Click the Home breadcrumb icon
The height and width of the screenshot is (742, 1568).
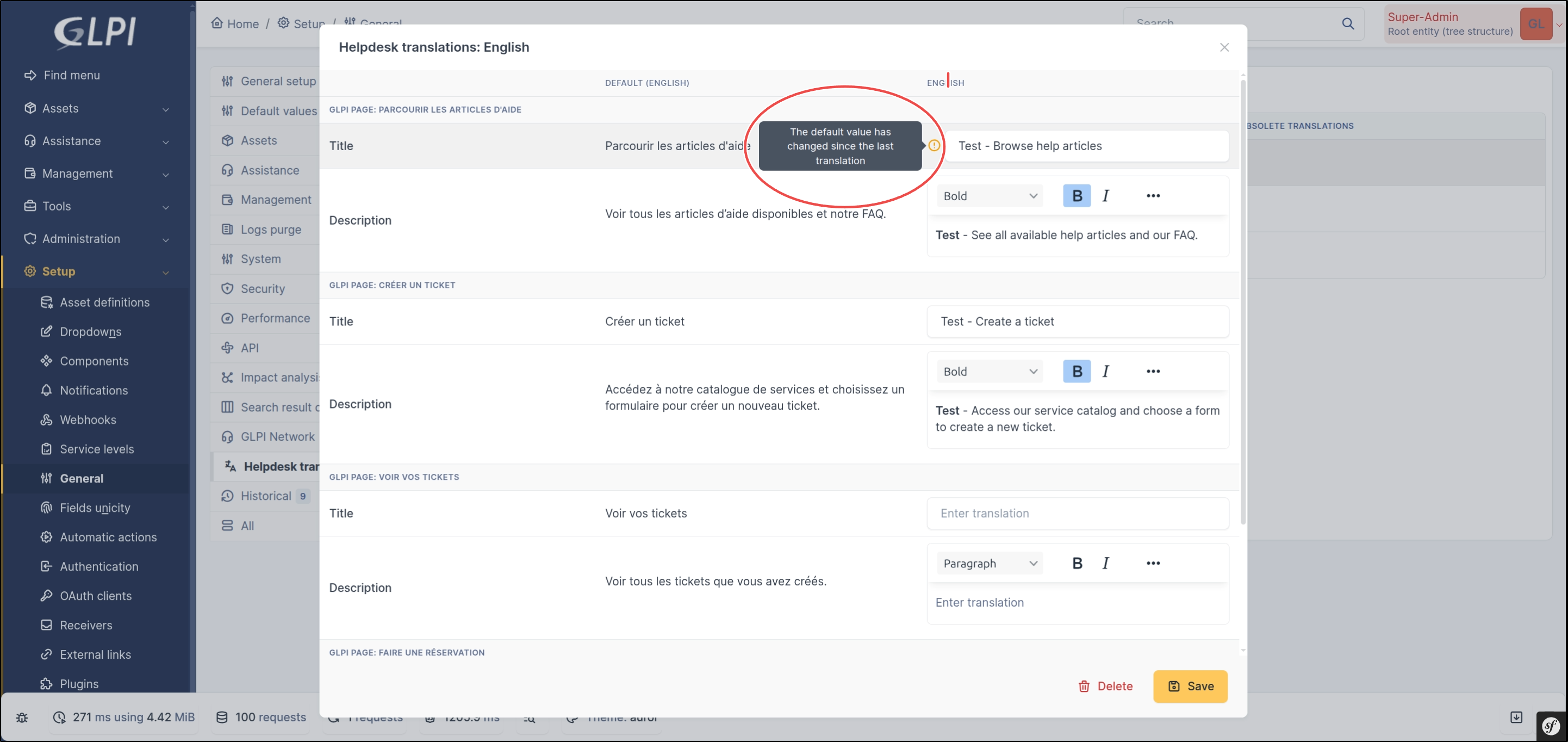217,23
